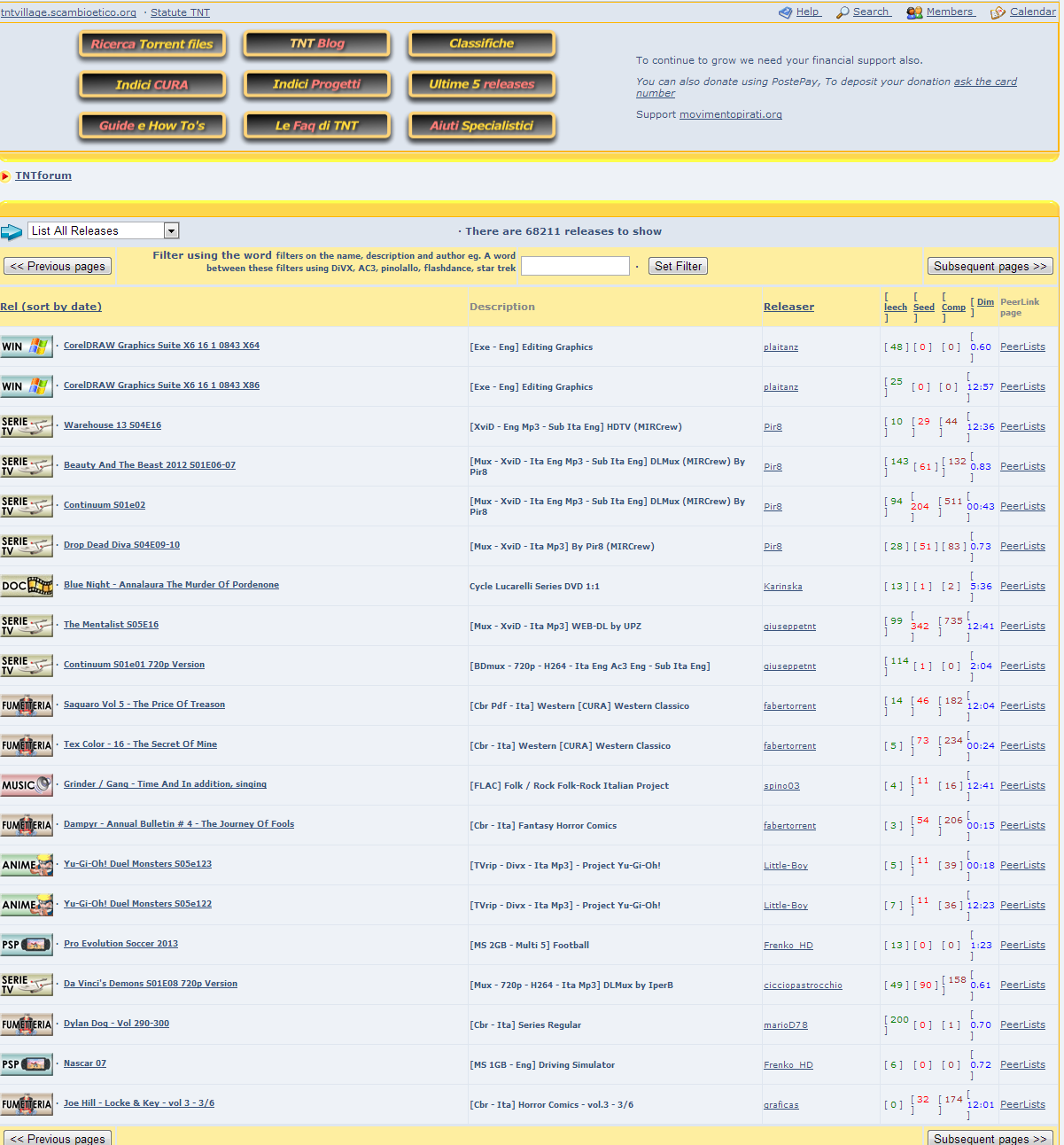
Task: Click DOC film icon beside Blue Night row
Action: 27,586
